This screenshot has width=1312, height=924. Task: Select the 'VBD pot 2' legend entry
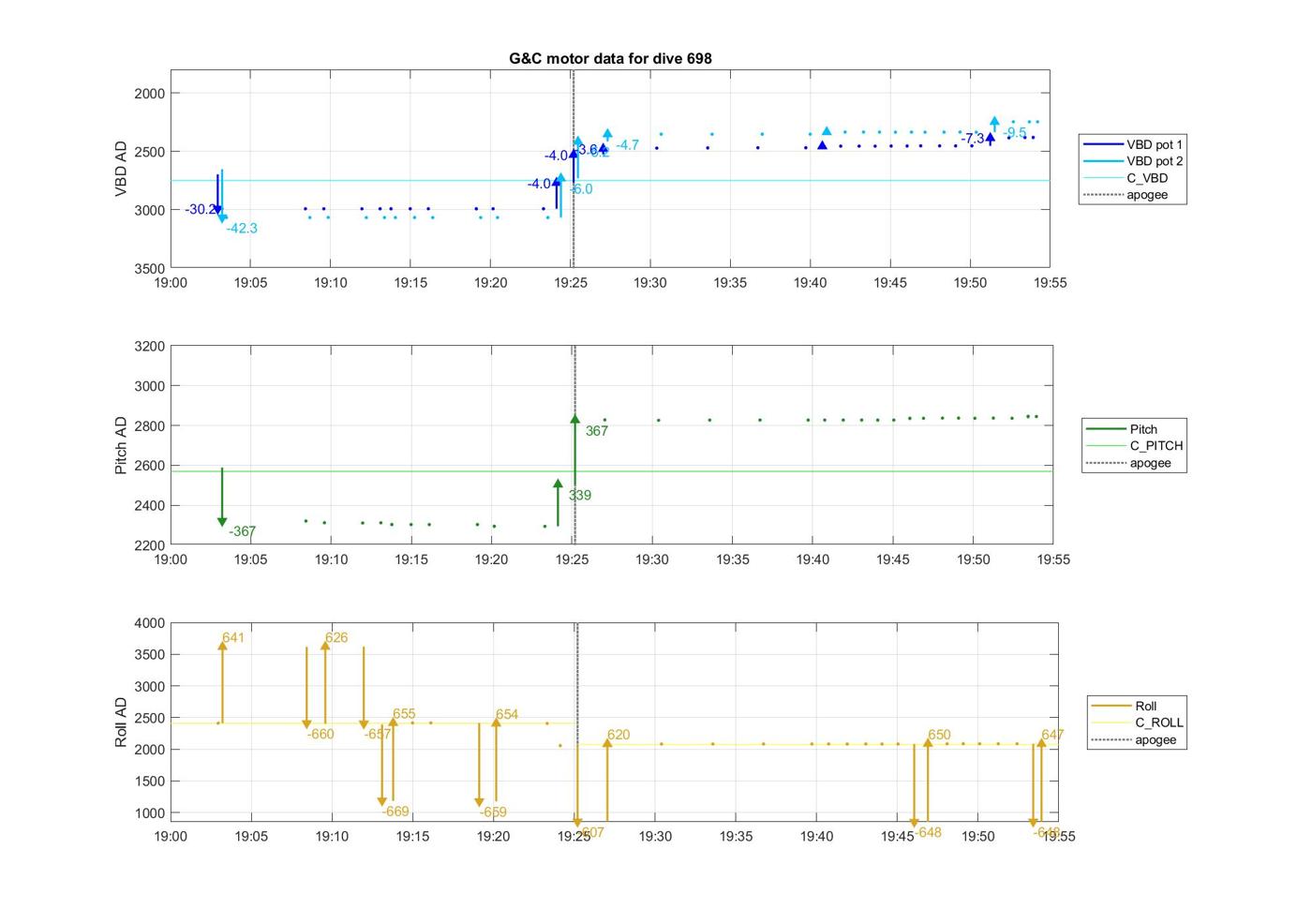[x=1133, y=161]
